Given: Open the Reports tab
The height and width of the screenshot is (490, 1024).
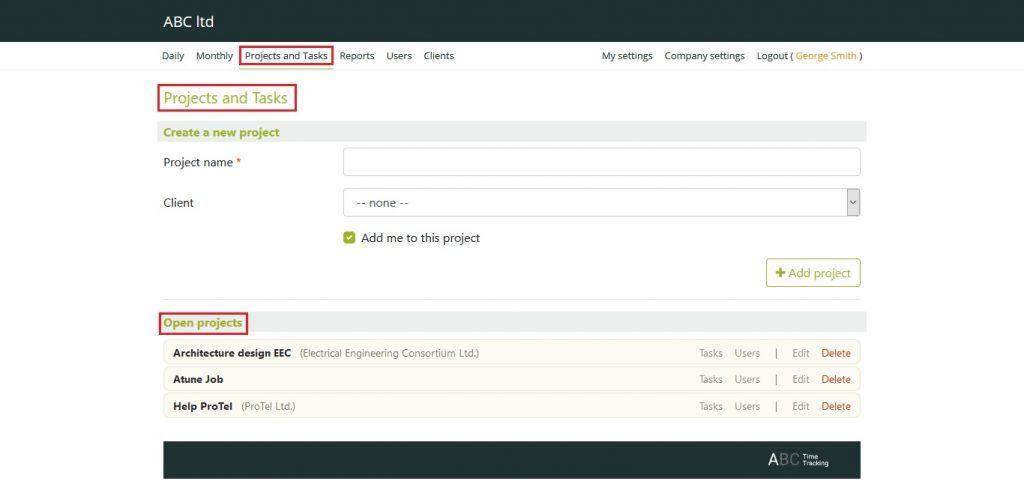Looking at the screenshot, I should point(357,56).
